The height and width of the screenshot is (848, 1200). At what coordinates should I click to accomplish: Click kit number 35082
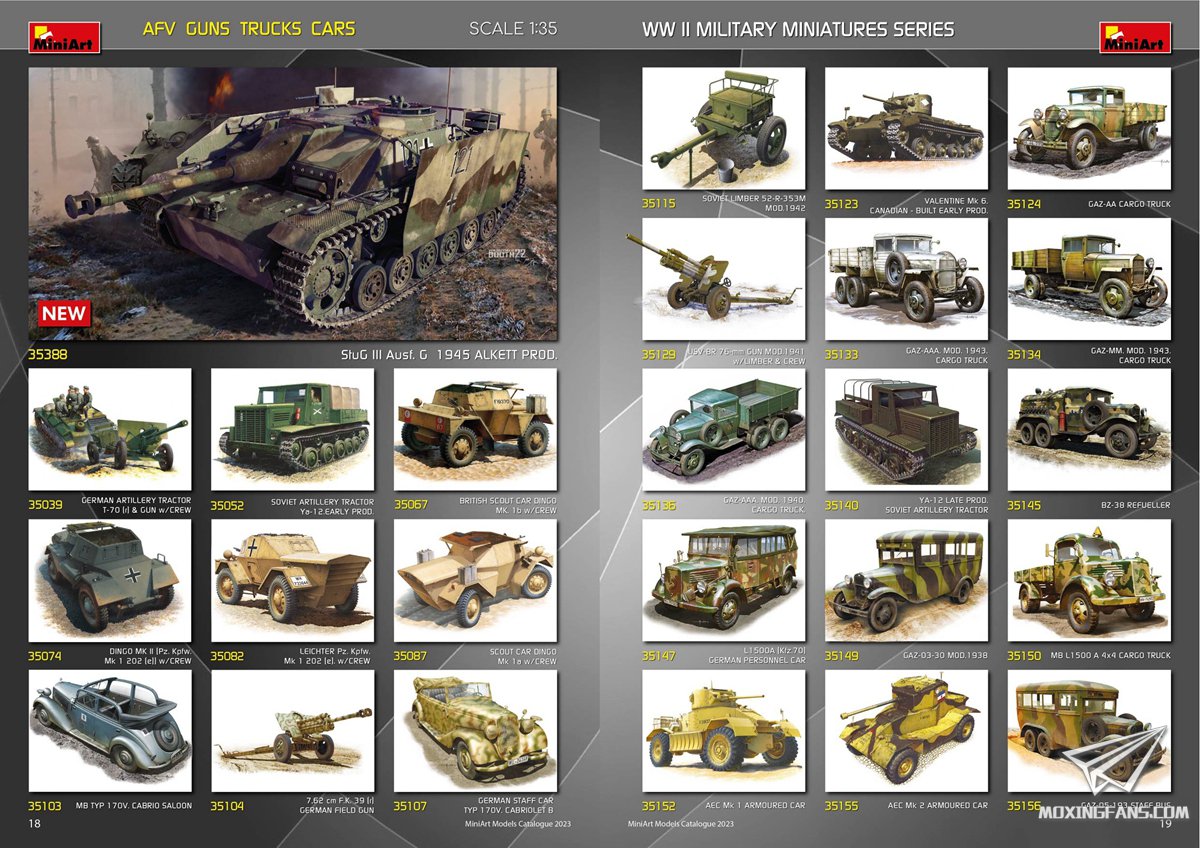coord(228,656)
